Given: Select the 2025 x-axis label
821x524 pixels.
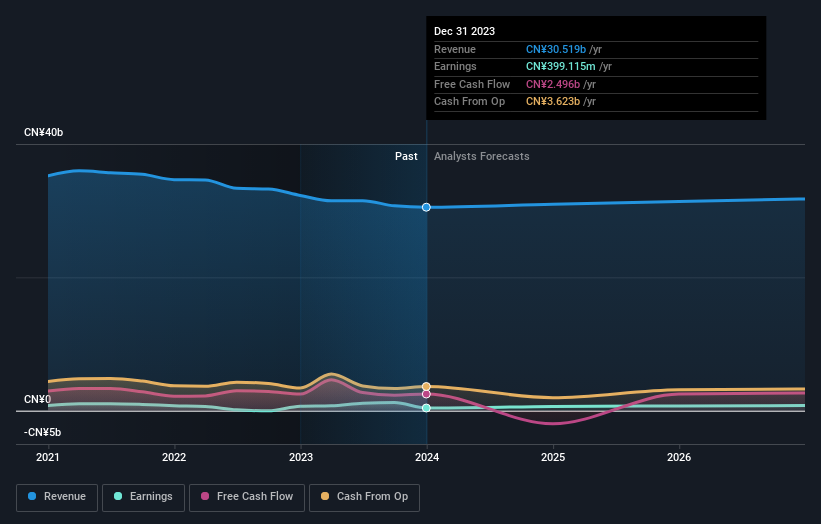Looking at the screenshot, I should [553, 457].
